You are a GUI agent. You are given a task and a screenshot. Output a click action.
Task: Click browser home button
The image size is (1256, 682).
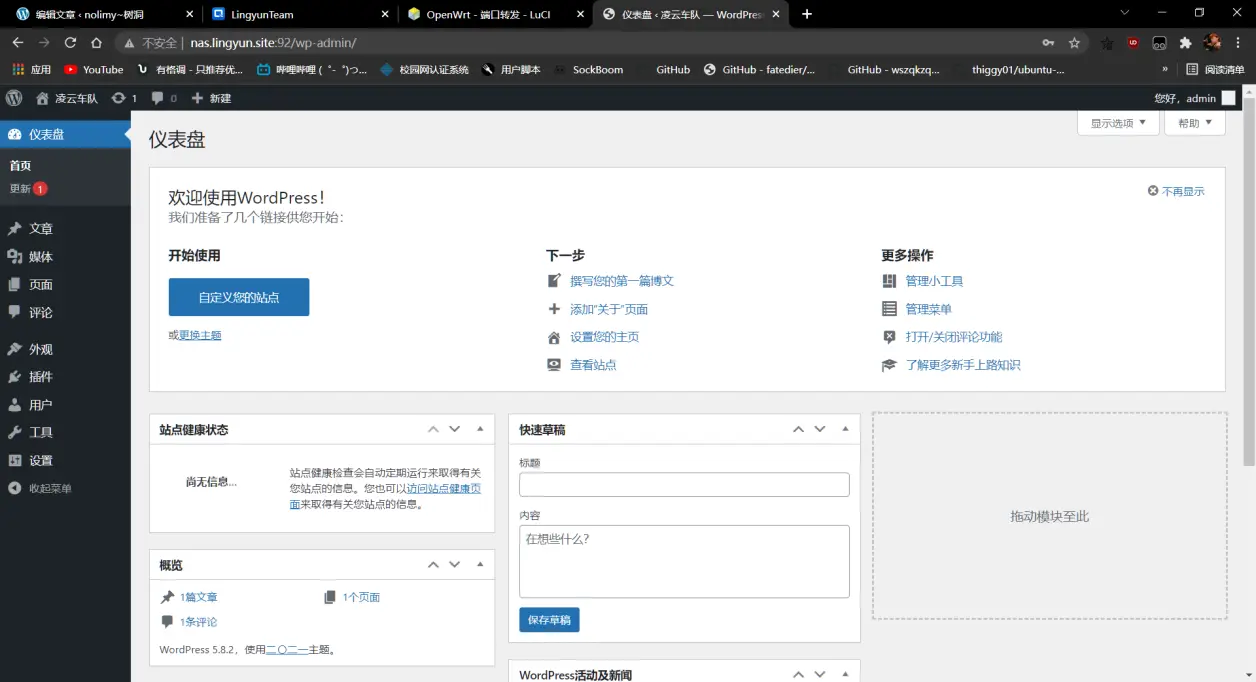(x=96, y=43)
